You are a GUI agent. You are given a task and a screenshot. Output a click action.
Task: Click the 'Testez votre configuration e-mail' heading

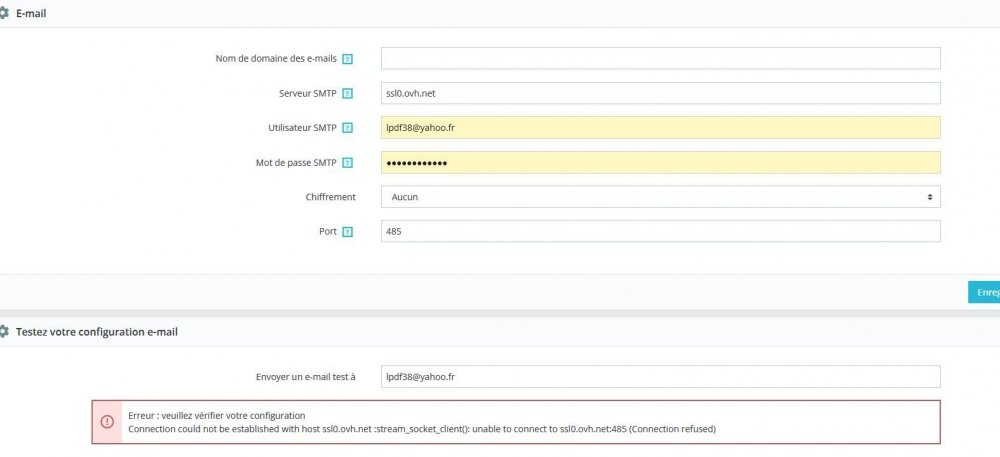tap(97, 331)
